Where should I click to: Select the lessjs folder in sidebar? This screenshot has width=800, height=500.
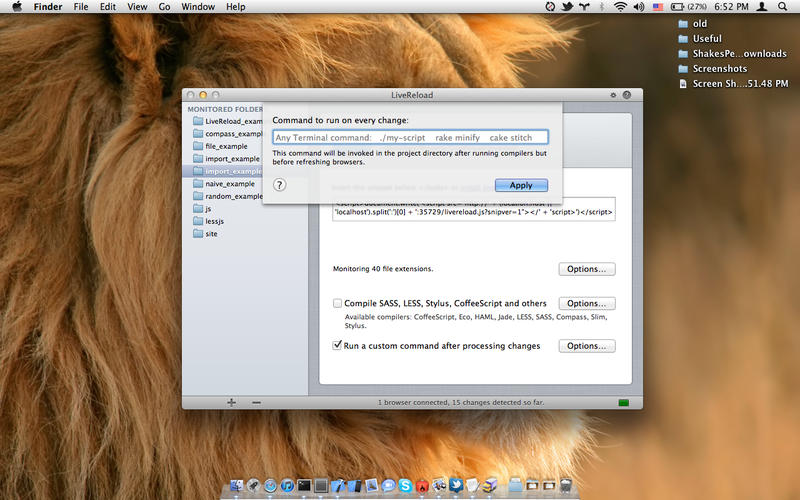coord(209,221)
